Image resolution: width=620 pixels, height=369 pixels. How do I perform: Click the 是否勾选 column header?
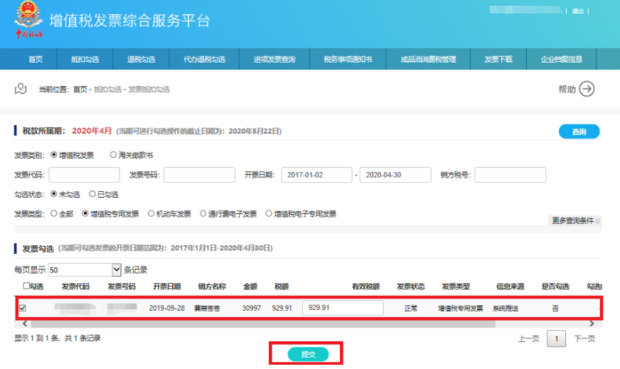pyautogui.click(x=555, y=286)
